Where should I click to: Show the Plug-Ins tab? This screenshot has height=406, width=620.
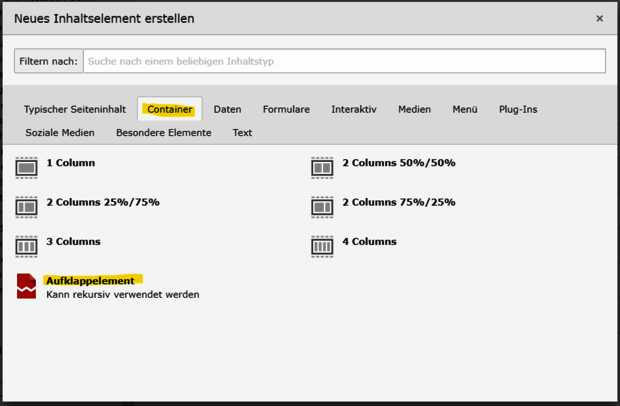[518, 109]
